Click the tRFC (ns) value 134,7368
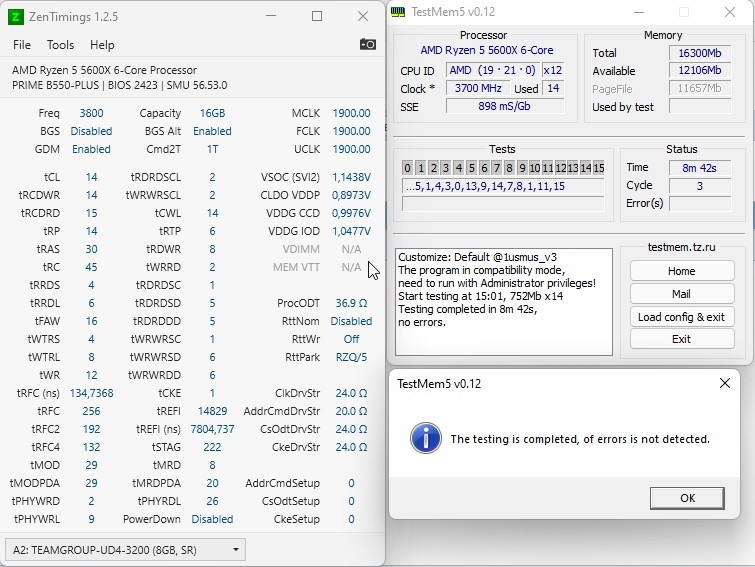The height and width of the screenshot is (567, 755). pyautogui.click(x=91, y=393)
